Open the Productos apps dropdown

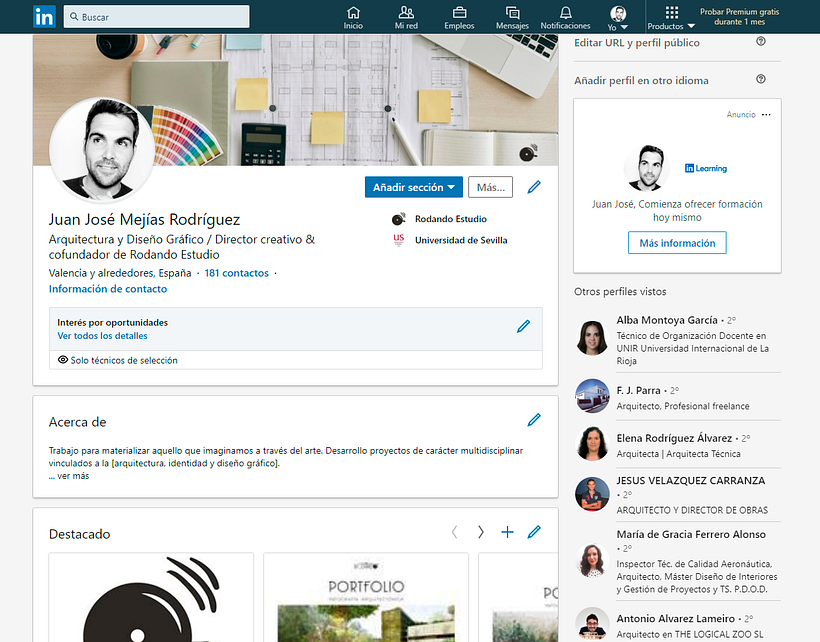point(671,17)
